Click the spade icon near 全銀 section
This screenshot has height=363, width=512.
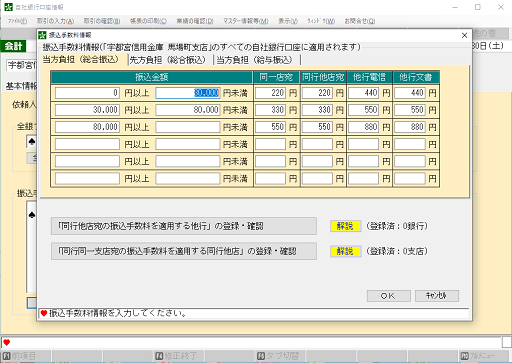pyautogui.click(x=32, y=142)
